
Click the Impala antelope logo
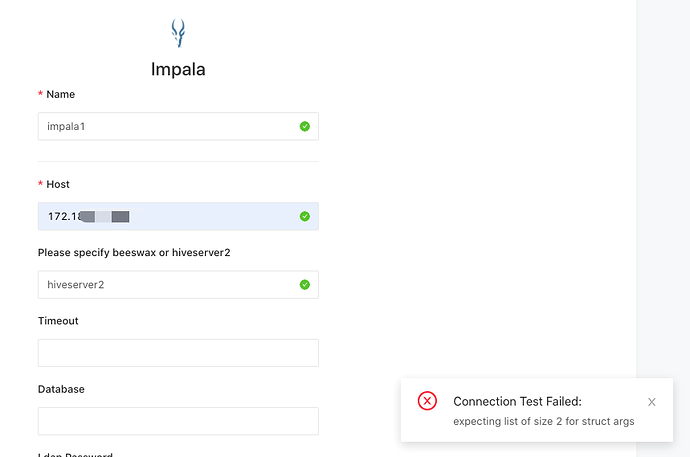178,33
